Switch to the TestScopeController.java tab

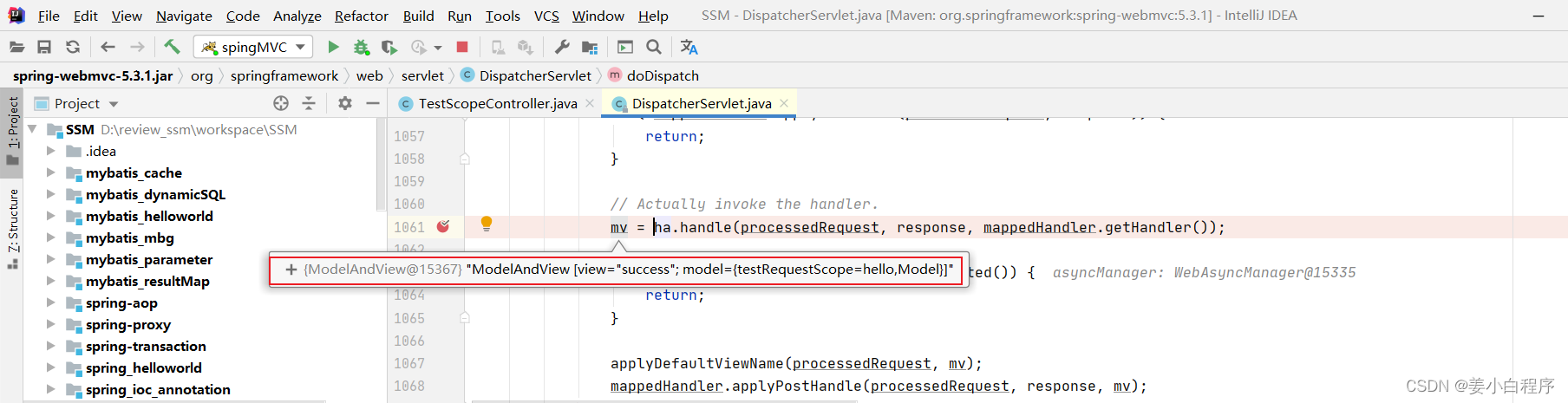point(498,103)
